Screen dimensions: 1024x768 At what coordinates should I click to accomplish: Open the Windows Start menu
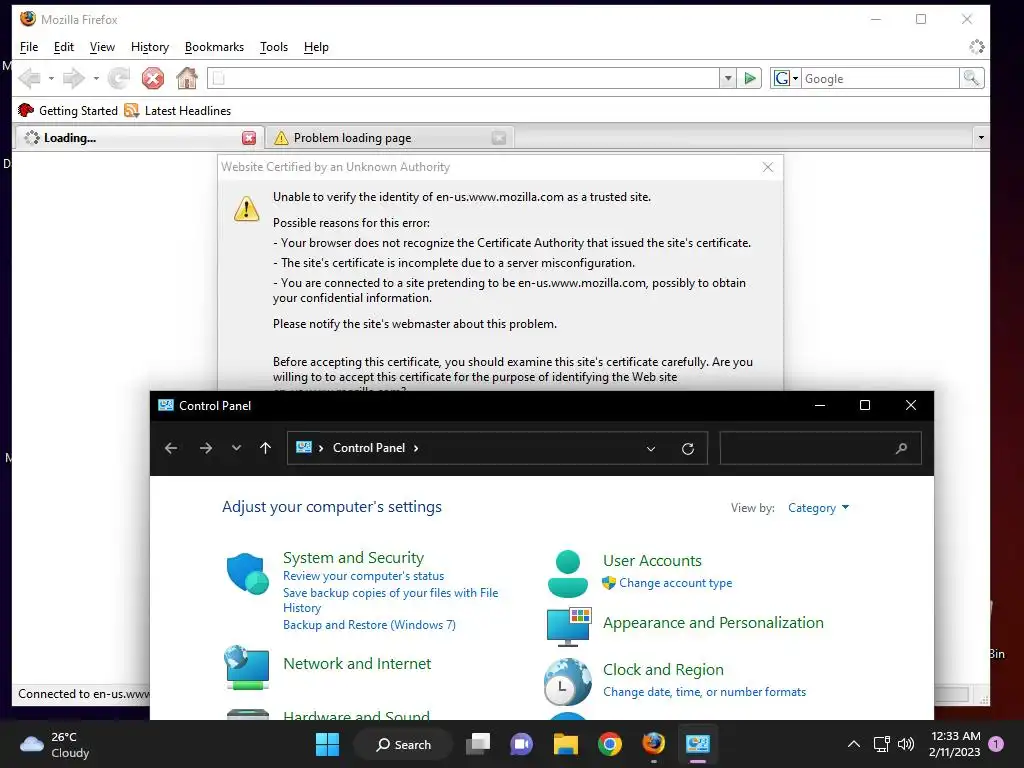327,744
